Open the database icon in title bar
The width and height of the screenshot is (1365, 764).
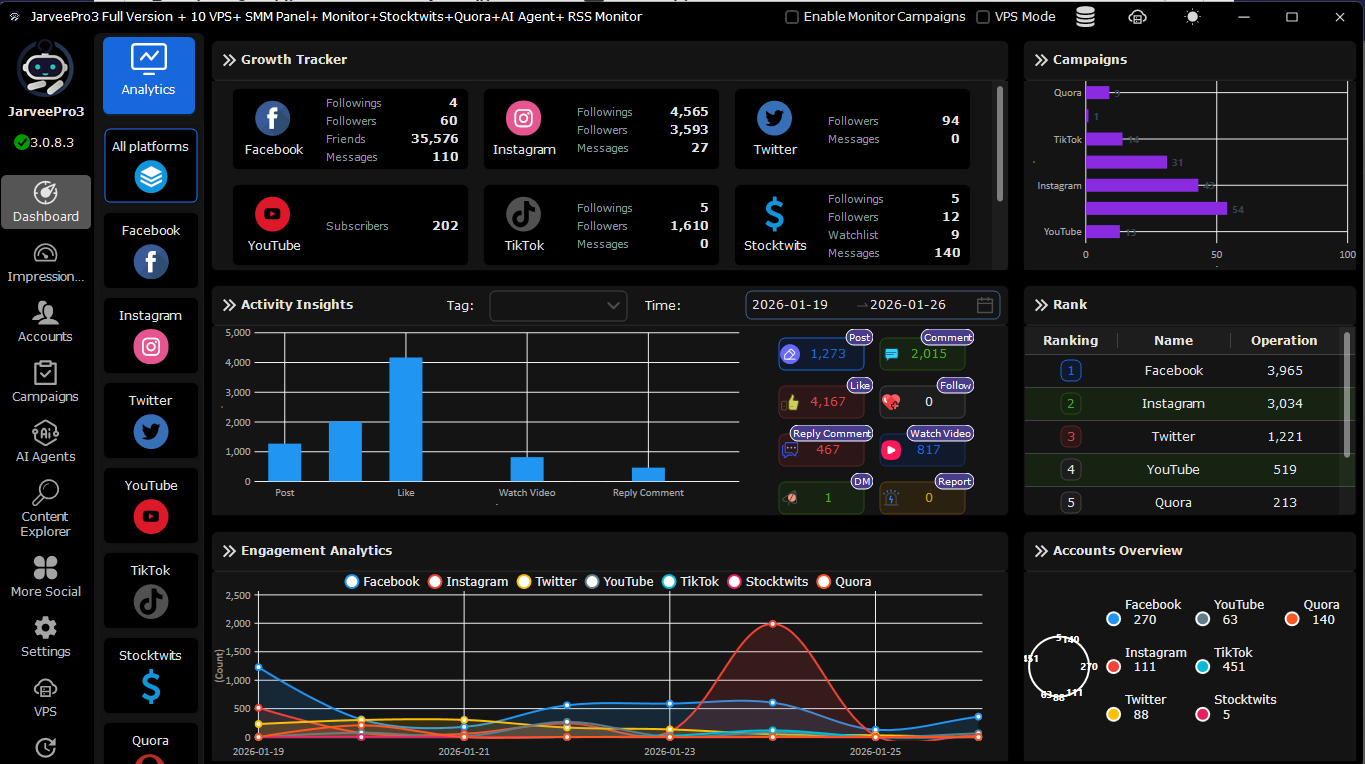pyautogui.click(x=1085, y=17)
